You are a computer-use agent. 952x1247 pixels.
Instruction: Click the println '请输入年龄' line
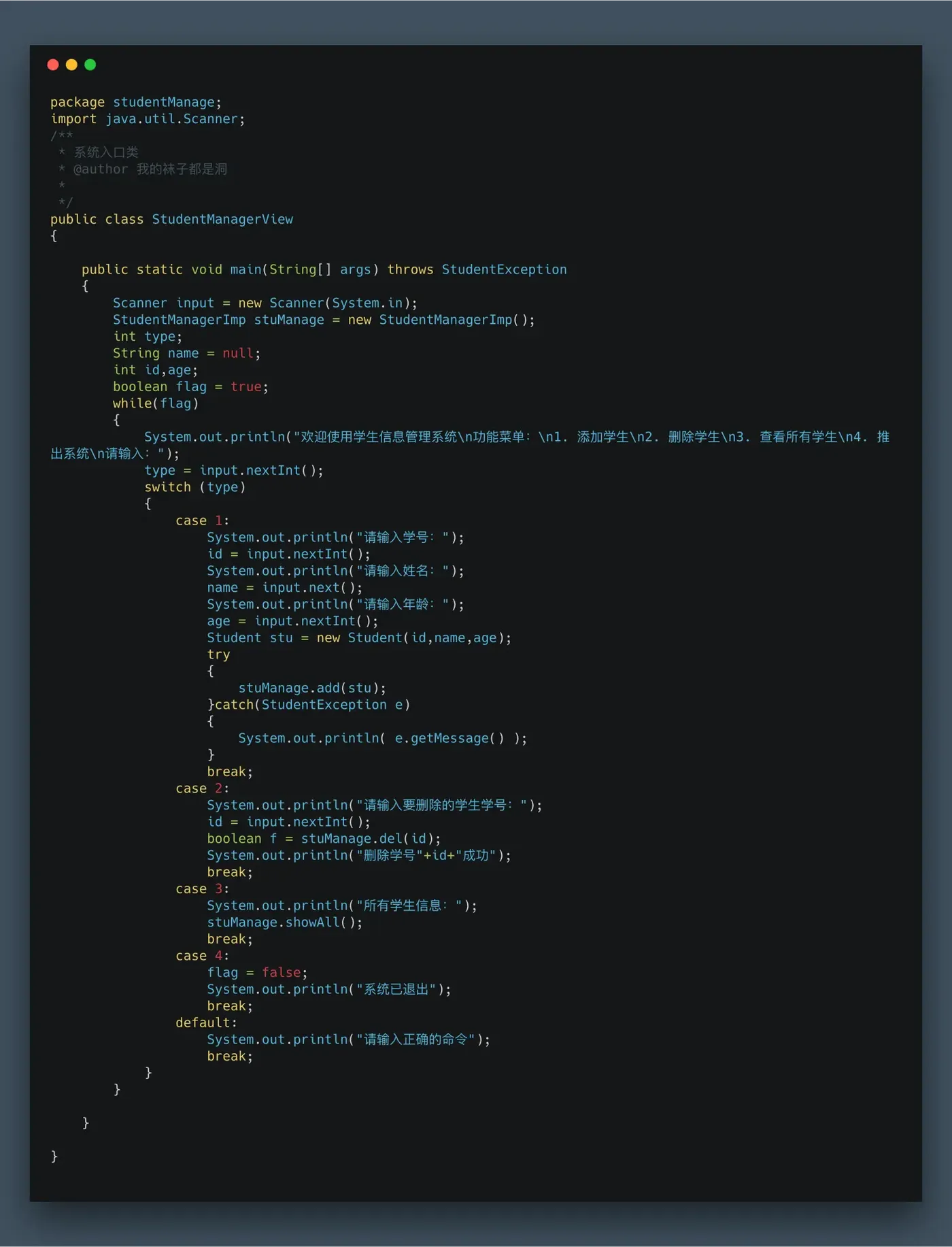click(x=336, y=604)
